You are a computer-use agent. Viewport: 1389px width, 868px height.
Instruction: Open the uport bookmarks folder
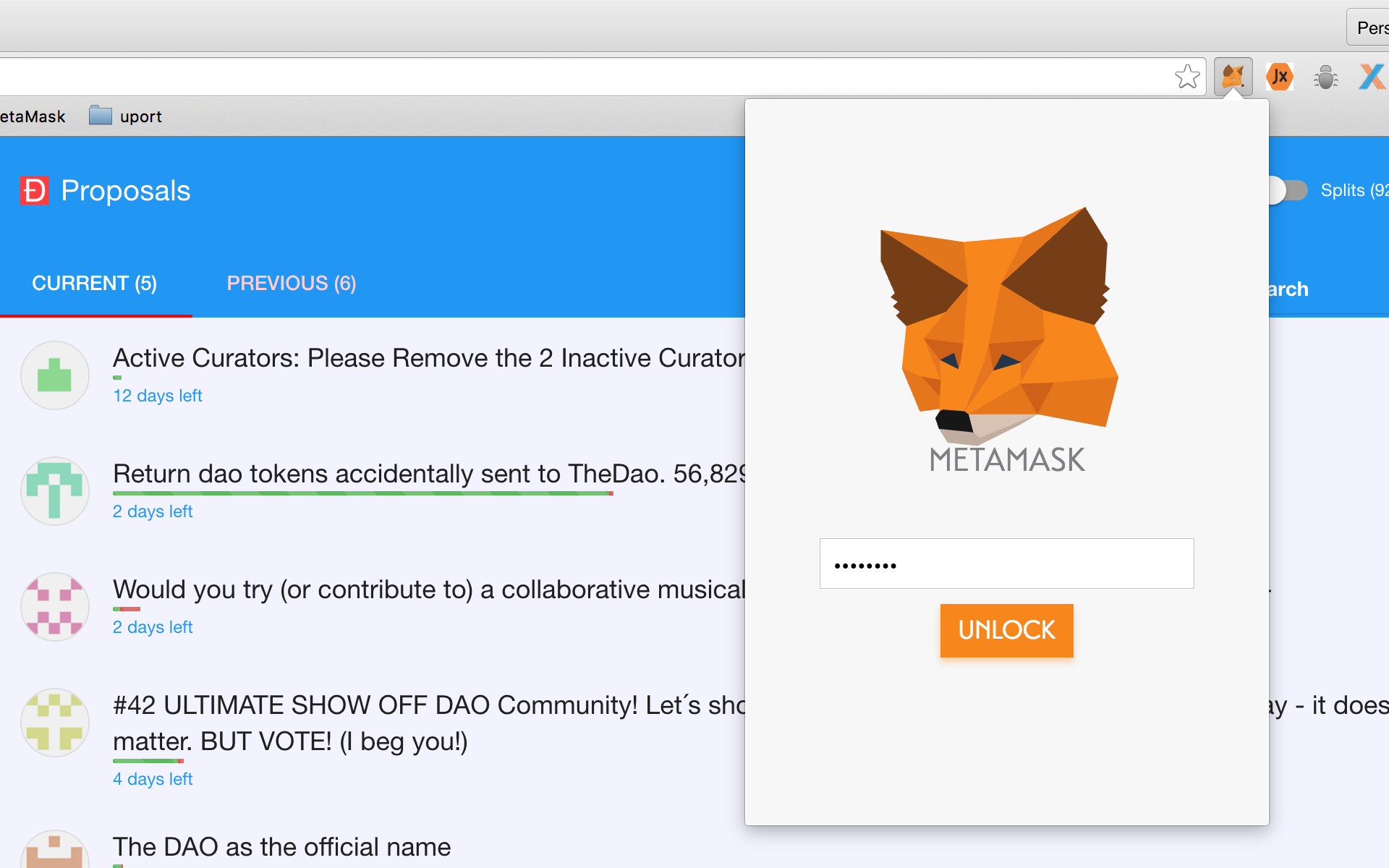125,116
